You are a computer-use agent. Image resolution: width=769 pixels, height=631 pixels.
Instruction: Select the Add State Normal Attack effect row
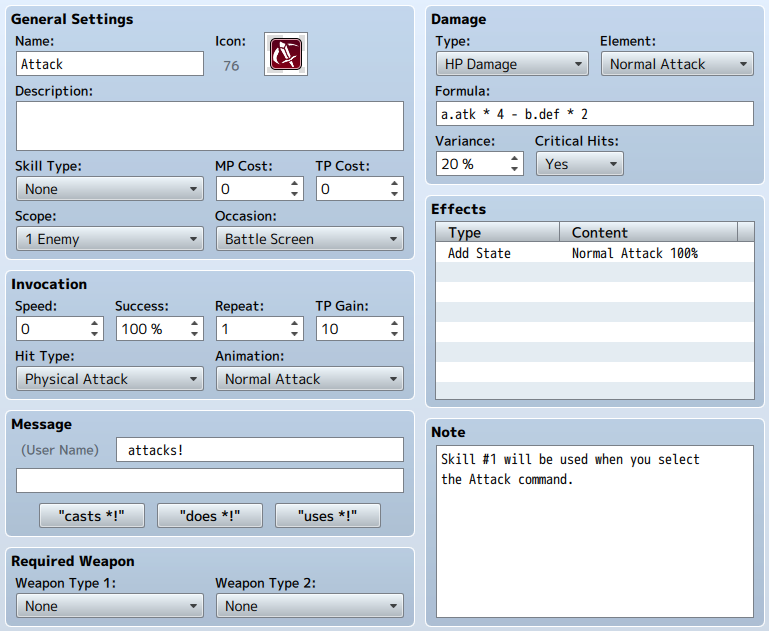click(595, 253)
